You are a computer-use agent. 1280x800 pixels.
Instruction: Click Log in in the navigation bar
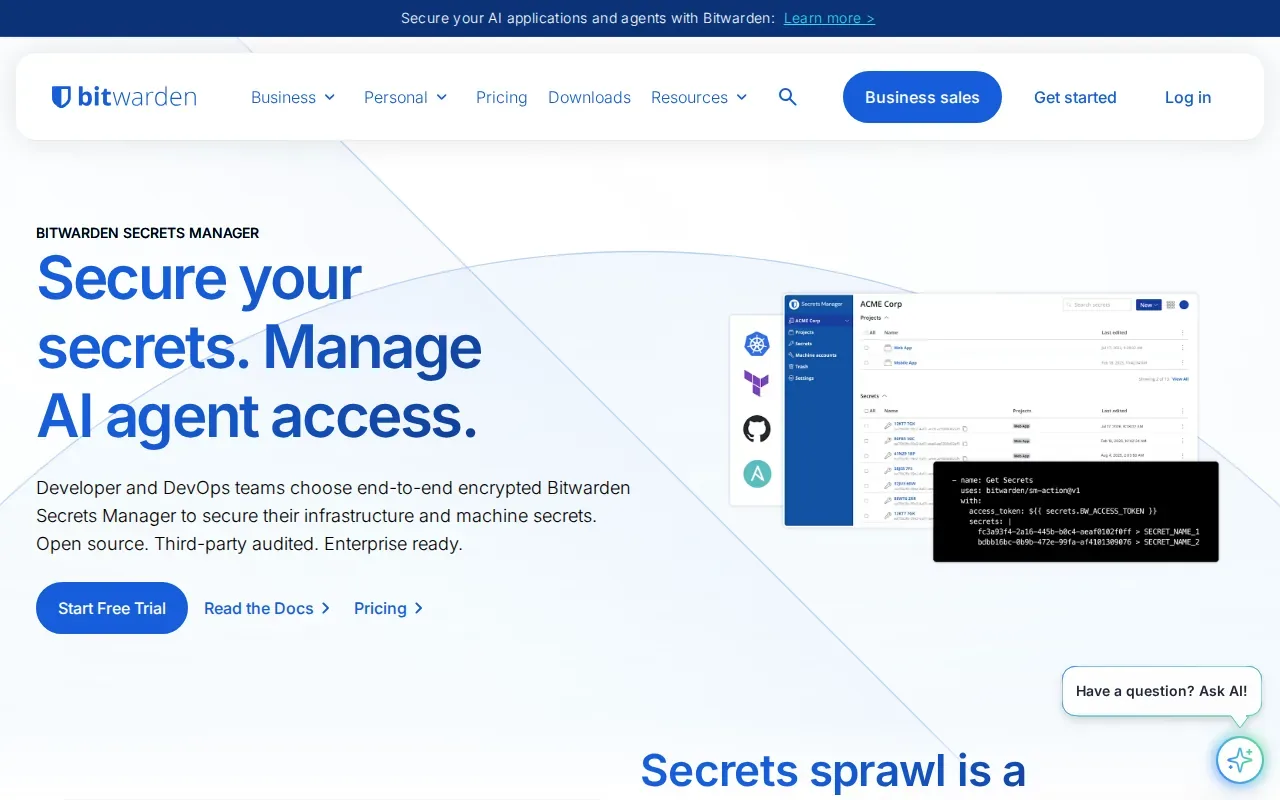pos(1188,97)
